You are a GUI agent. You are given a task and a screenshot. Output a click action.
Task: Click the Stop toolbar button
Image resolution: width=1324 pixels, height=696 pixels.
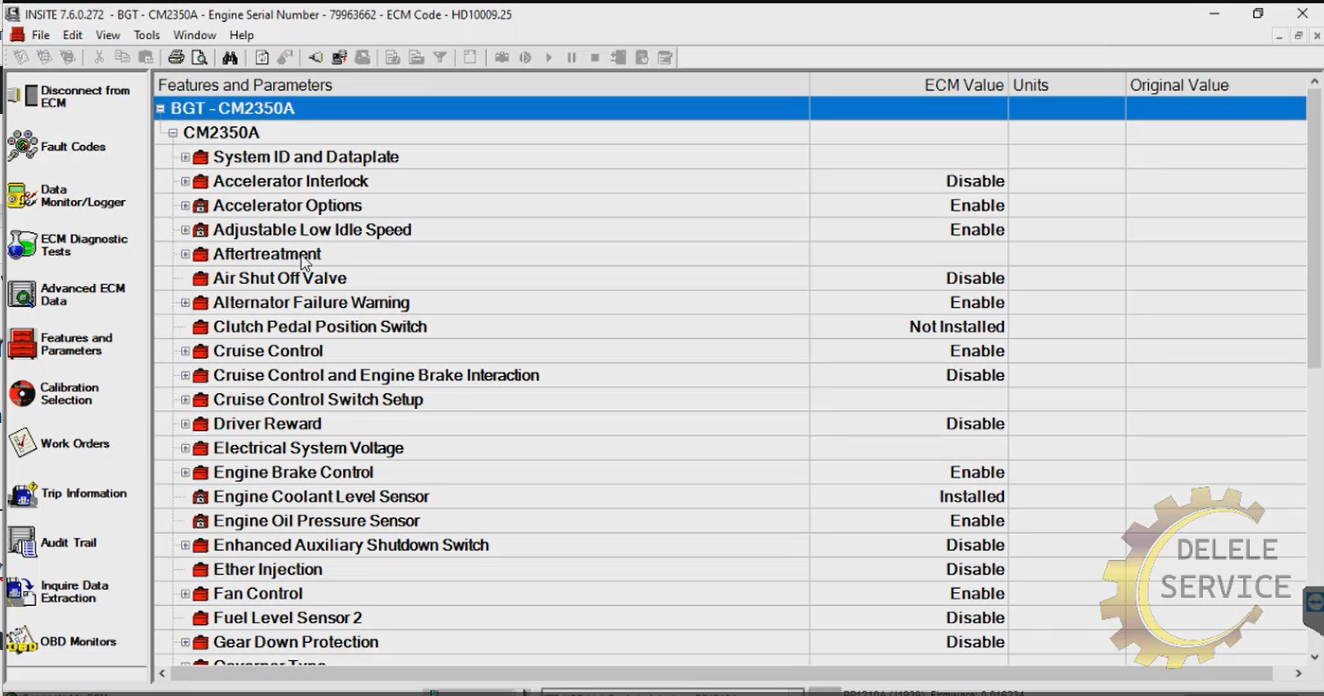pos(594,57)
